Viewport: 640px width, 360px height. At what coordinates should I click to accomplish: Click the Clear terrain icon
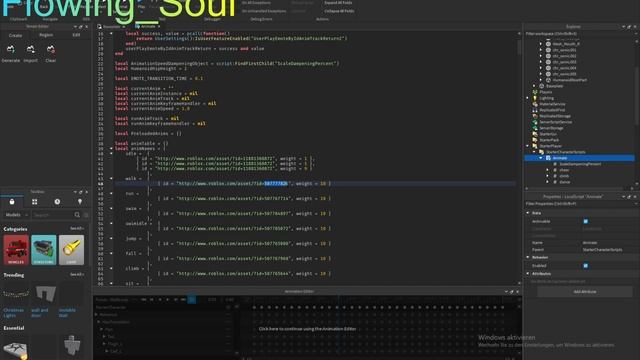pyautogui.click(x=51, y=49)
